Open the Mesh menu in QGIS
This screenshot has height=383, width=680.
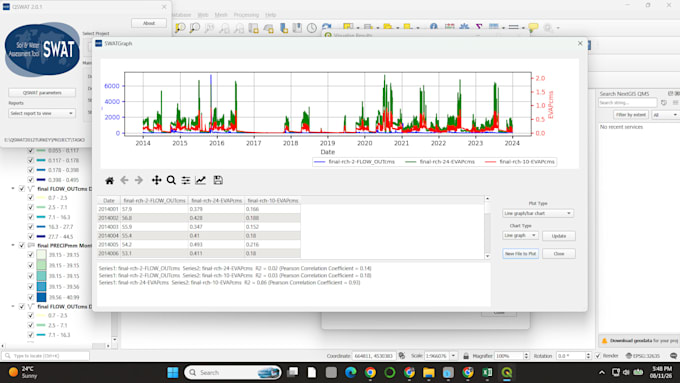tap(221, 15)
